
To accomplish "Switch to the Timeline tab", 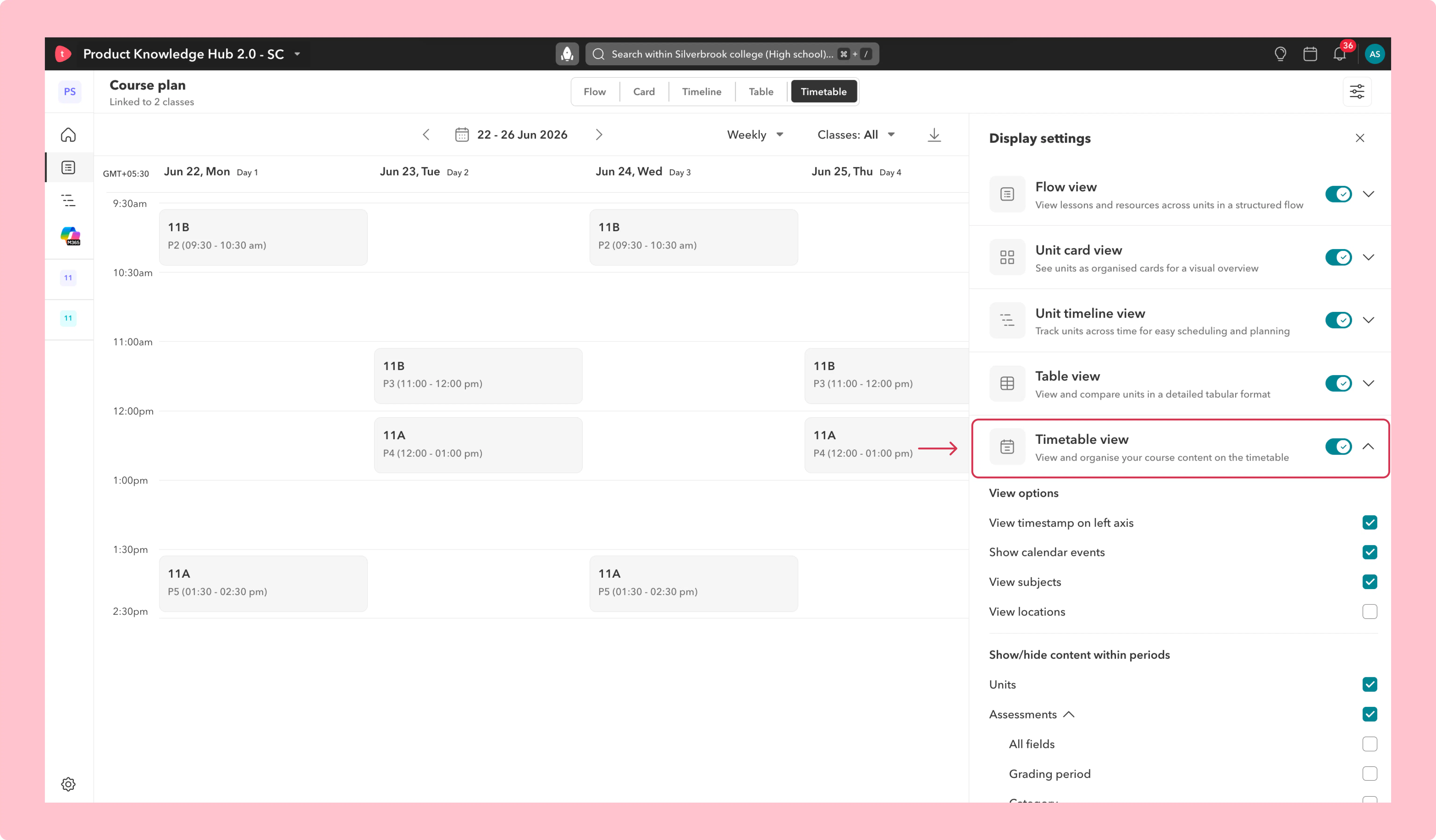I will pos(701,92).
